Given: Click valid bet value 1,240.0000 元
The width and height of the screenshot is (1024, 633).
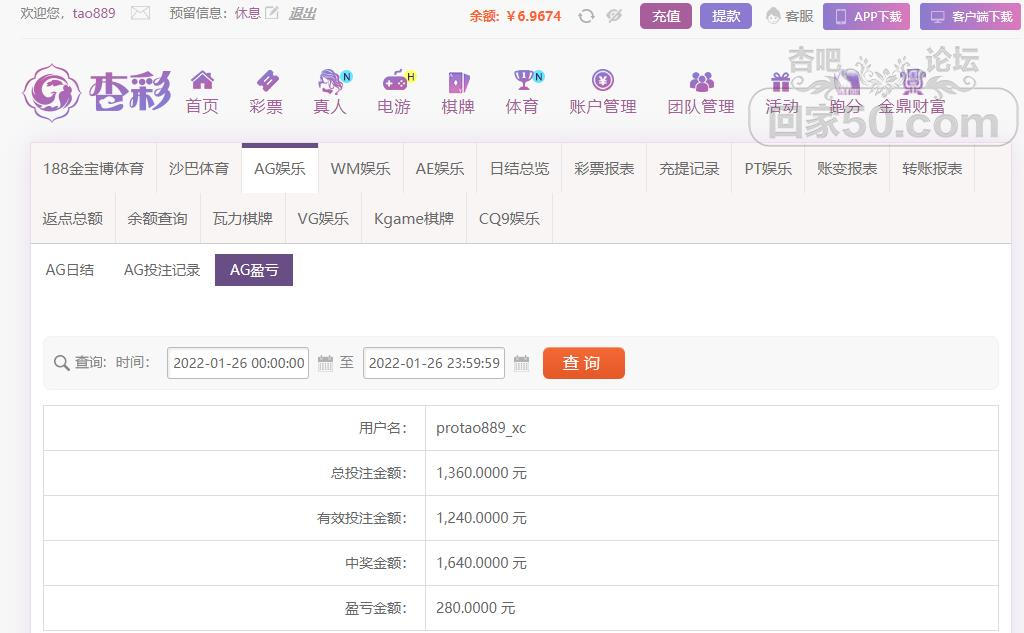Looking at the screenshot, I should click(x=481, y=518).
